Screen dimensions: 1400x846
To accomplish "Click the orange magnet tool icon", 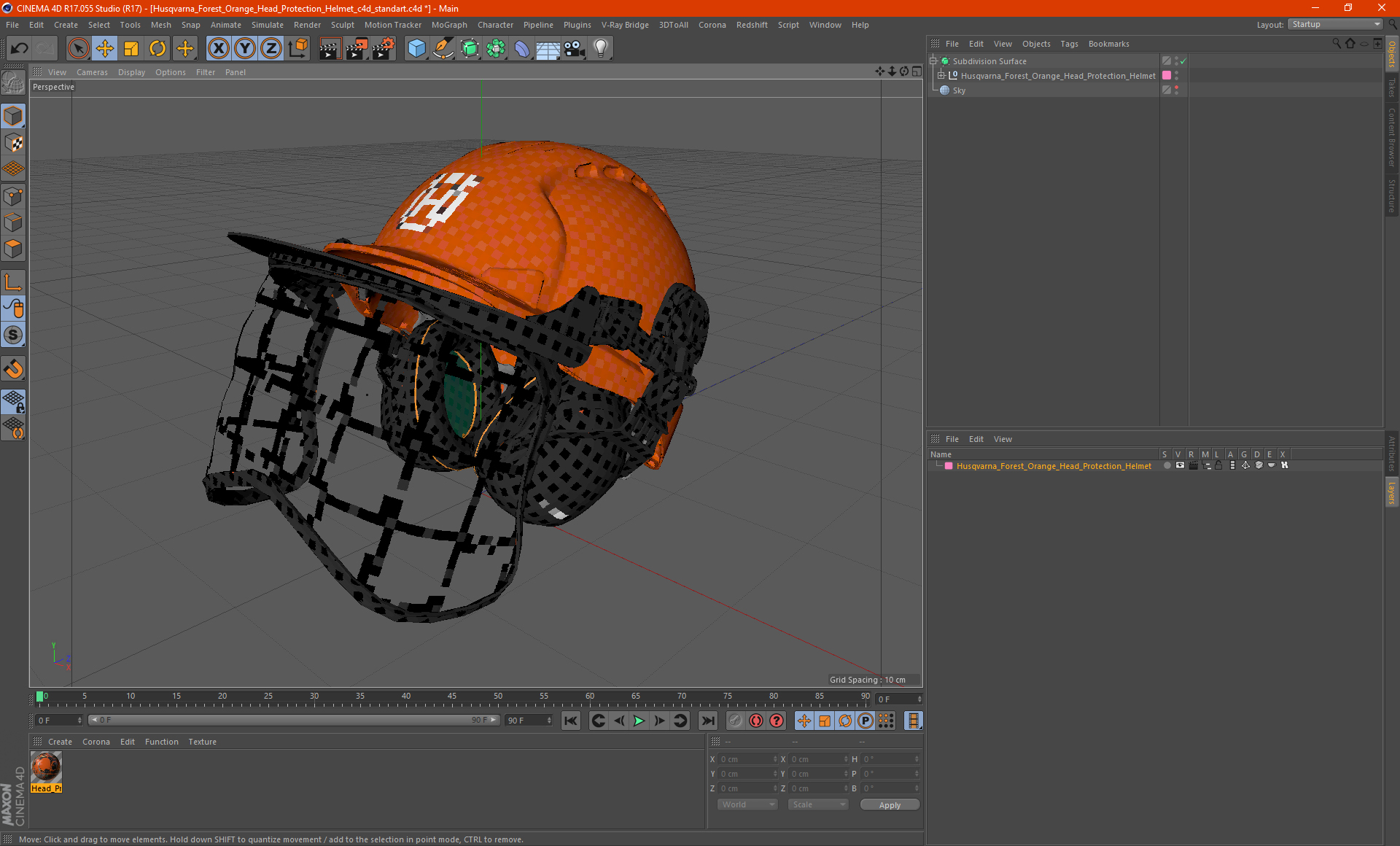I will point(13,369).
